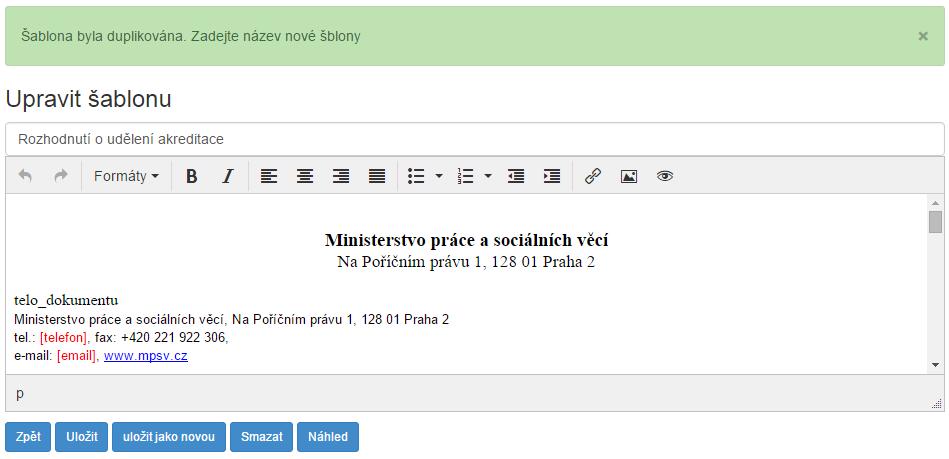Click the address line 'Na Poříčním právu 1, 128 01 Praha 2'

point(466,262)
